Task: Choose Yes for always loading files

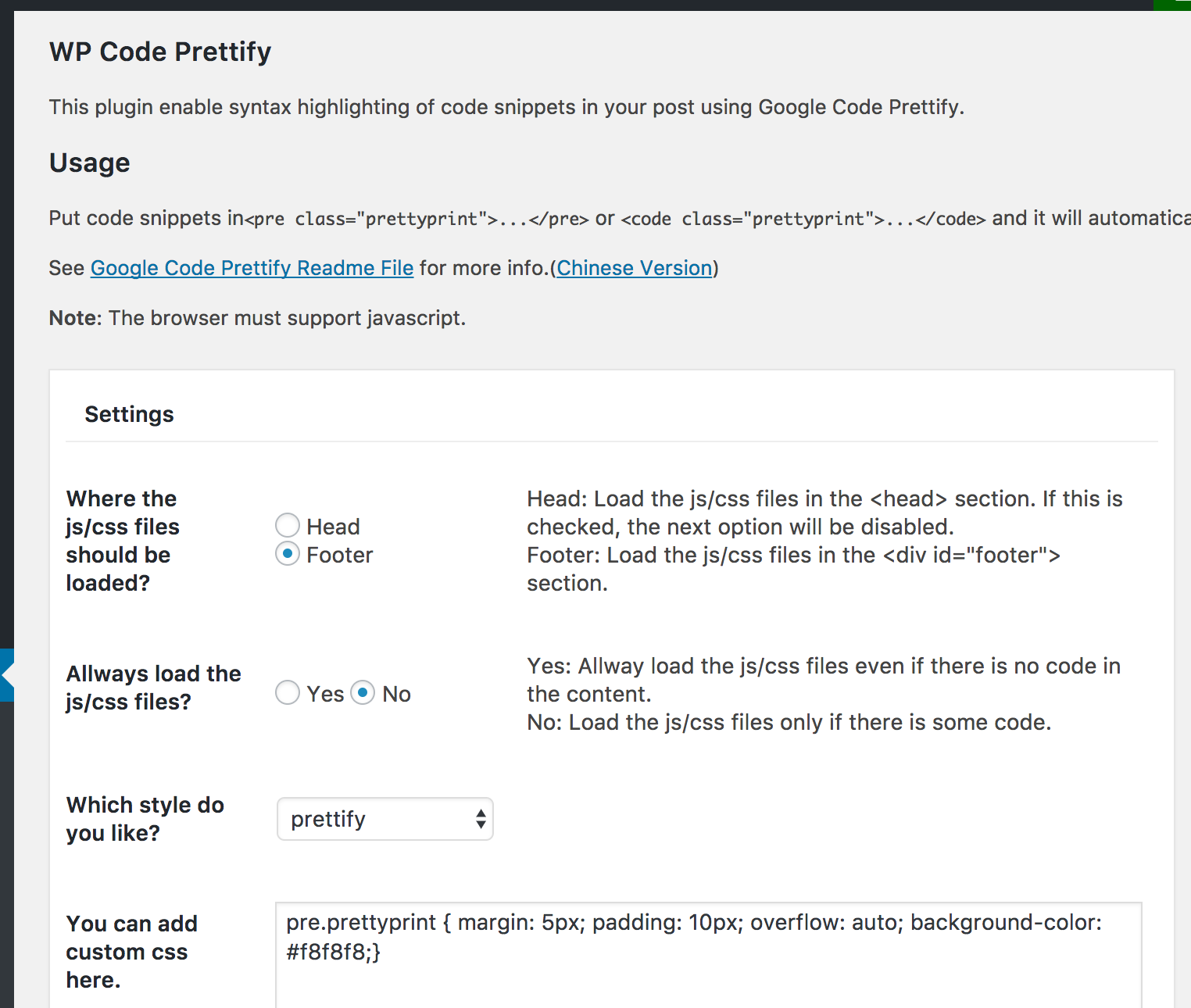Action: pyautogui.click(x=288, y=693)
